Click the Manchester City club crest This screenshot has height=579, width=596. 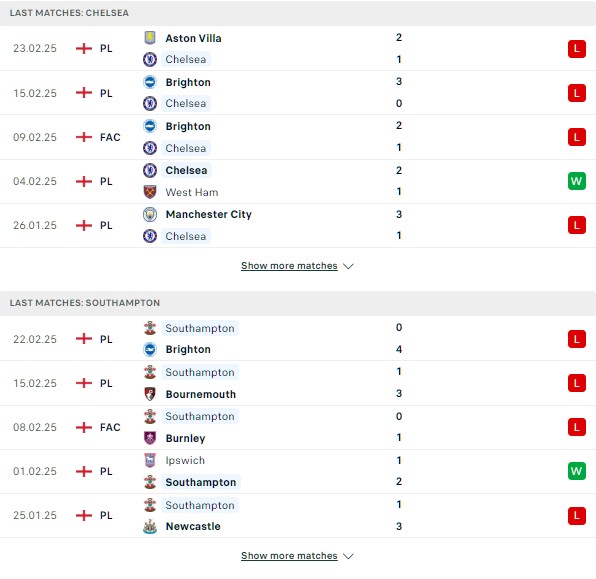[150, 214]
